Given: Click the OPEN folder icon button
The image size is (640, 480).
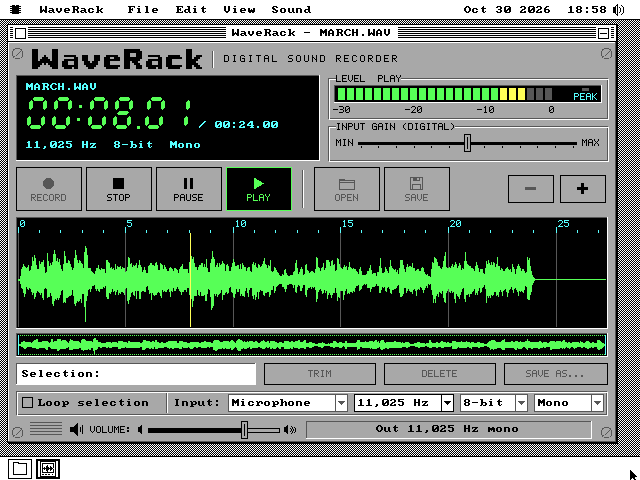Looking at the screenshot, I should (x=347, y=189).
